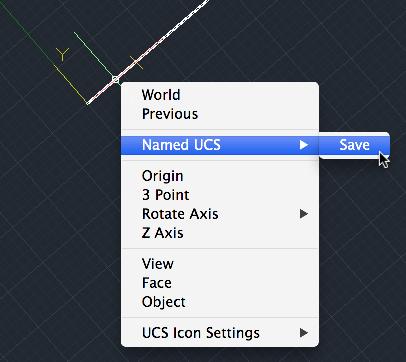Click the UCS icon origin circle grip
Image resolution: width=406 pixels, height=362 pixels.
pos(115,79)
